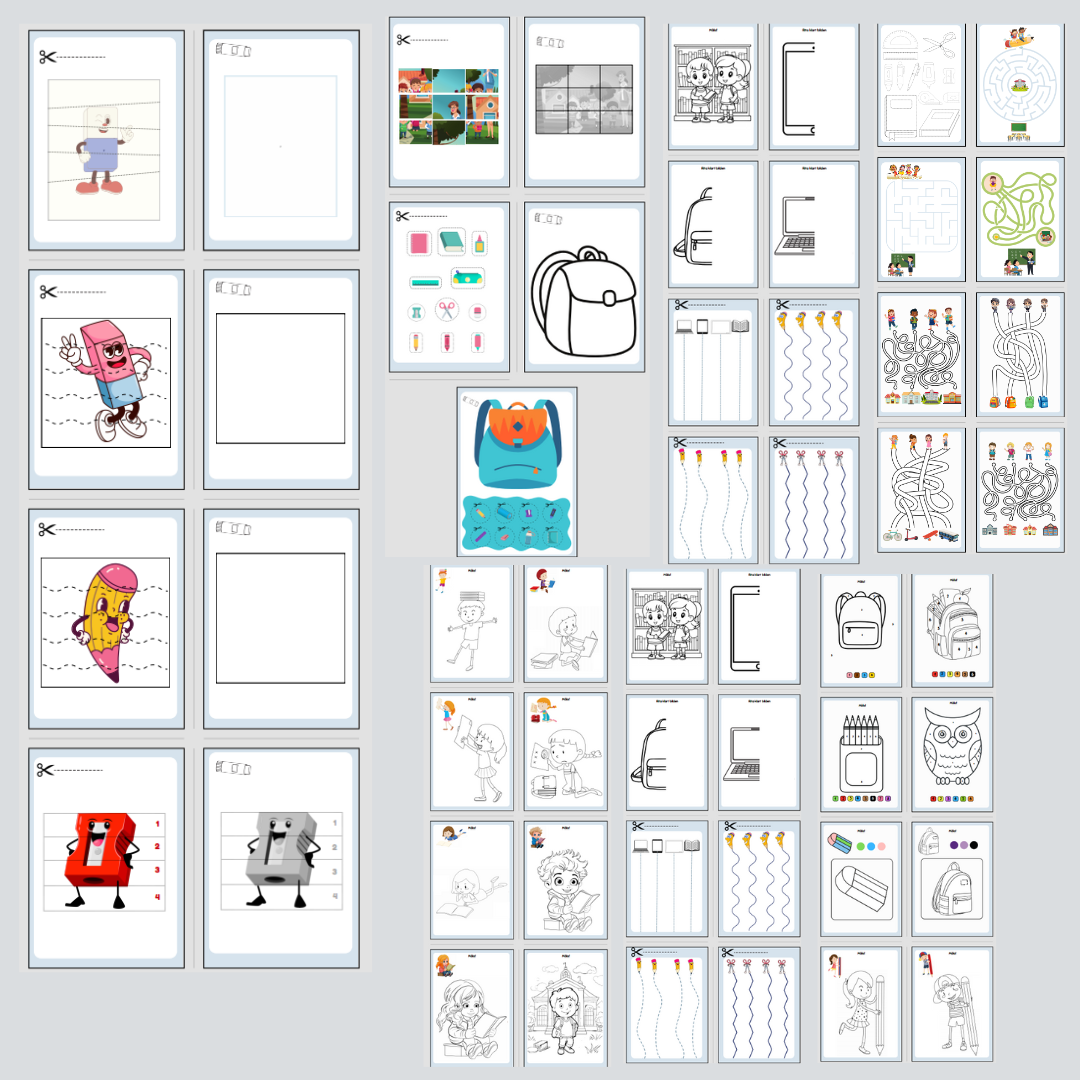Open the crayon box coloring page

(x=860, y=754)
